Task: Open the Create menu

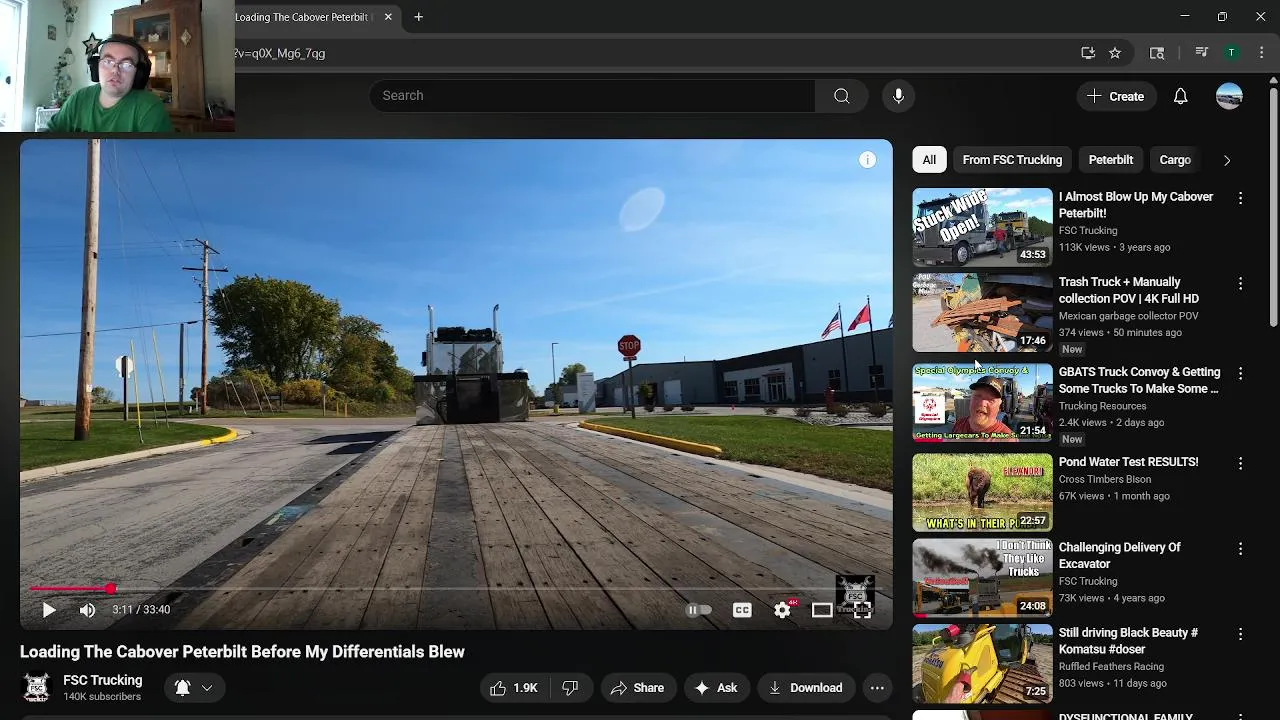Action: pos(1116,96)
